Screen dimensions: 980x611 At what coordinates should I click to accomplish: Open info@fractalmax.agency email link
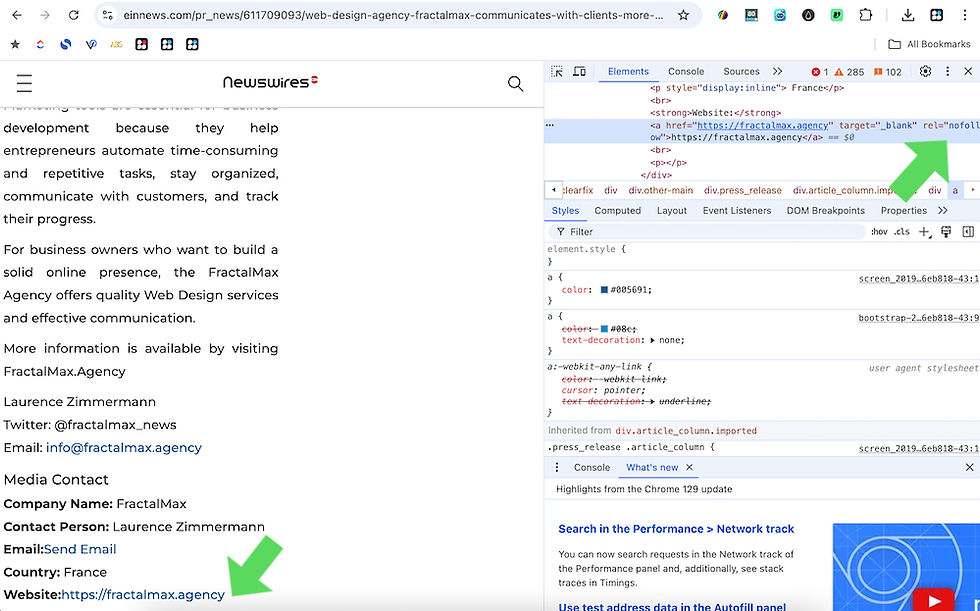click(124, 447)
